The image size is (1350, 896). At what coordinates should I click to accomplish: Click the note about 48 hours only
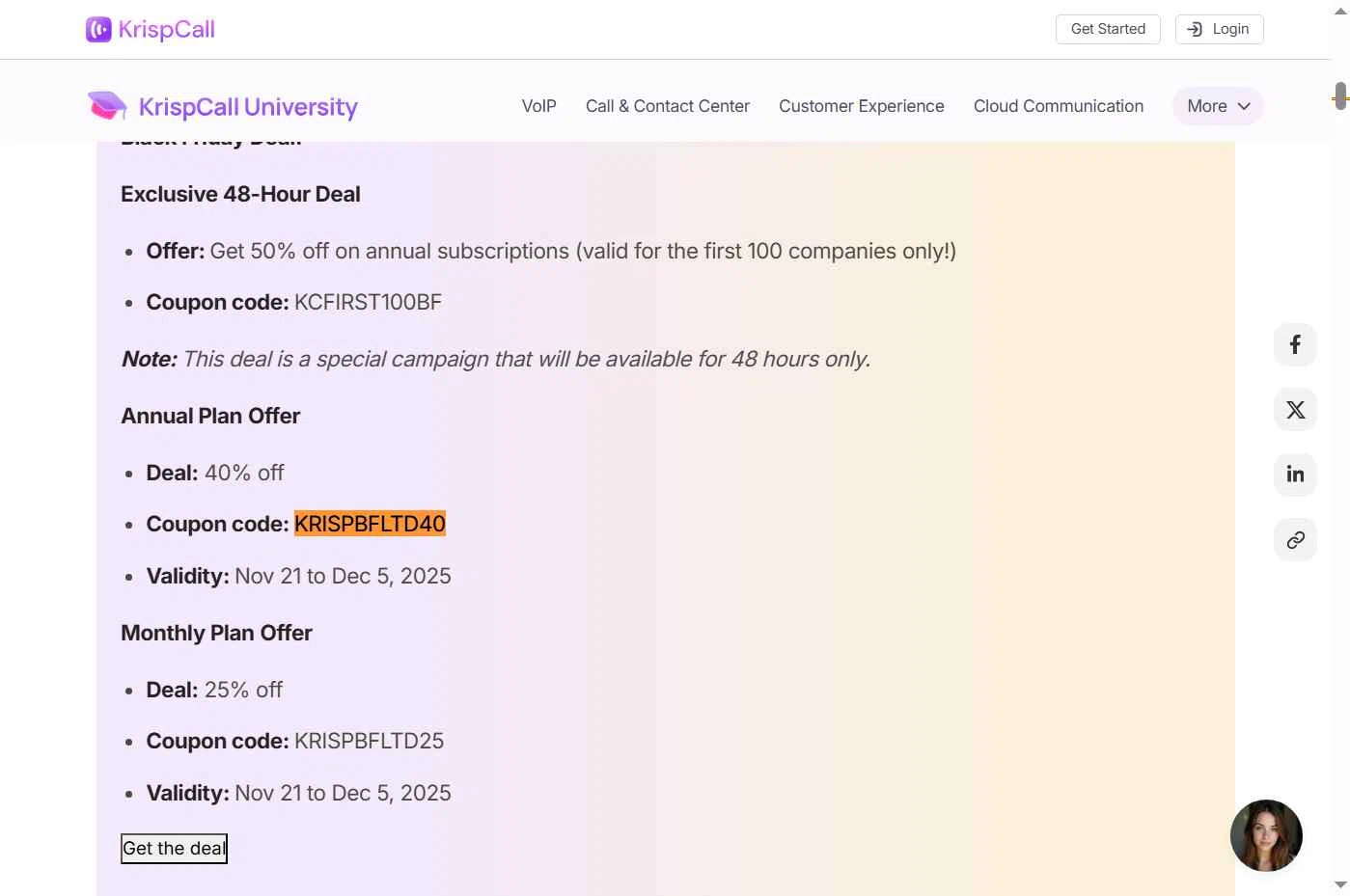(496, 359)
